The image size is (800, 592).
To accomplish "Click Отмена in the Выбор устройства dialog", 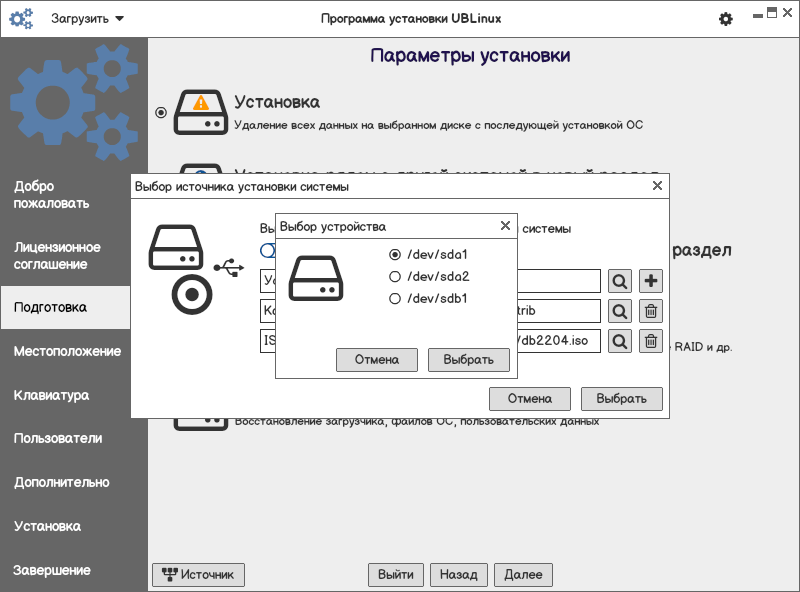I will coord(377,360).
